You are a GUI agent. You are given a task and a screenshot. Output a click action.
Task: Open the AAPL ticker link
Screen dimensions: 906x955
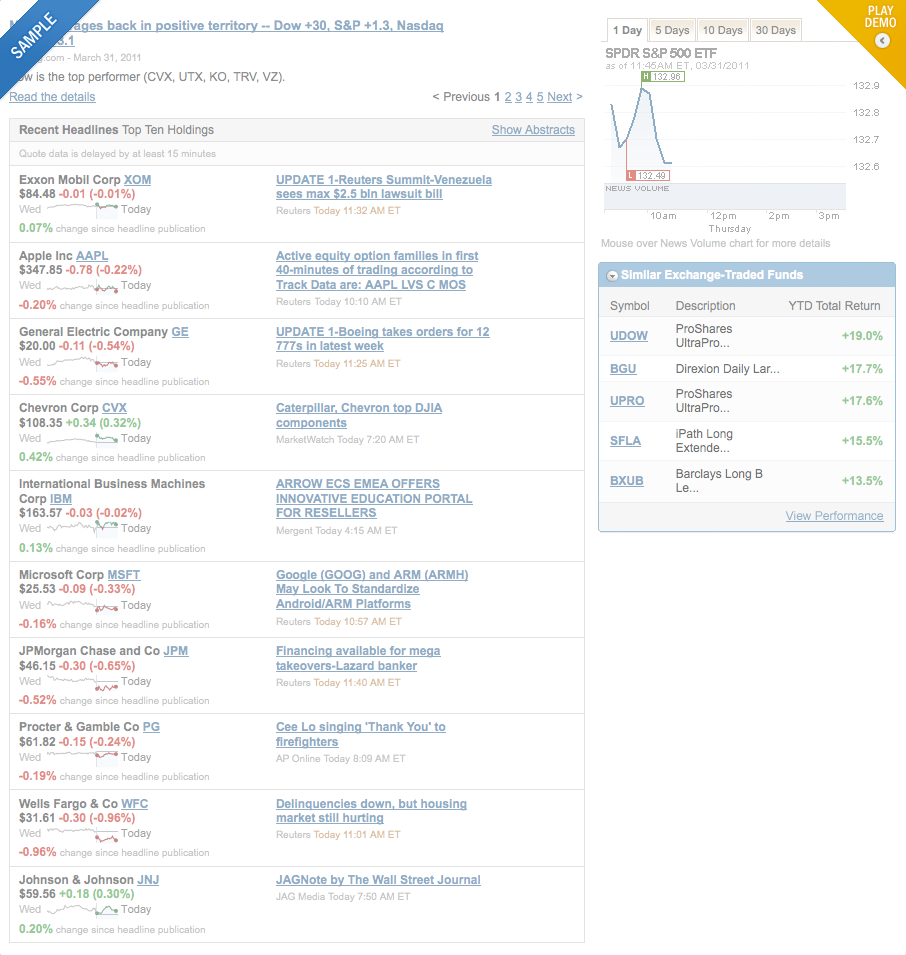[92, 256]
